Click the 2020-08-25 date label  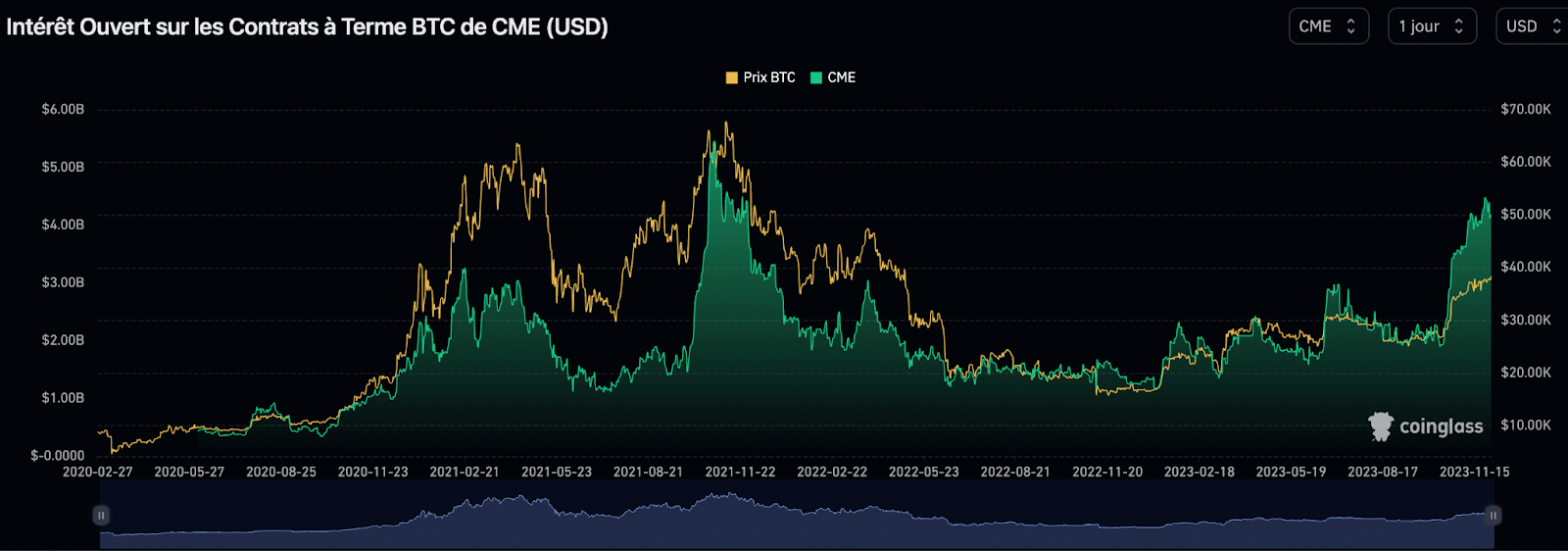click(x=281, y=472)
